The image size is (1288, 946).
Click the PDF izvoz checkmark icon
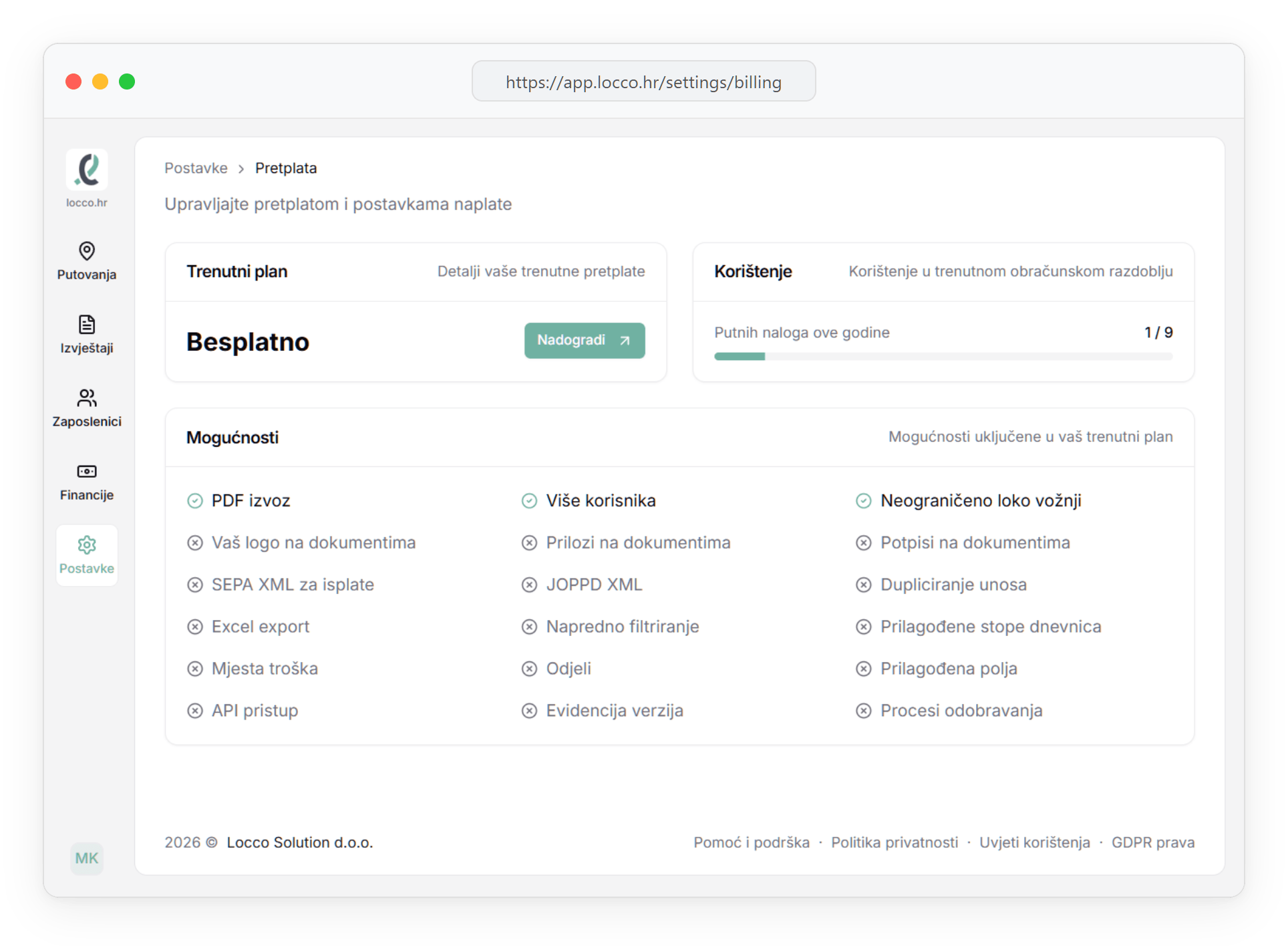point(195,501)
